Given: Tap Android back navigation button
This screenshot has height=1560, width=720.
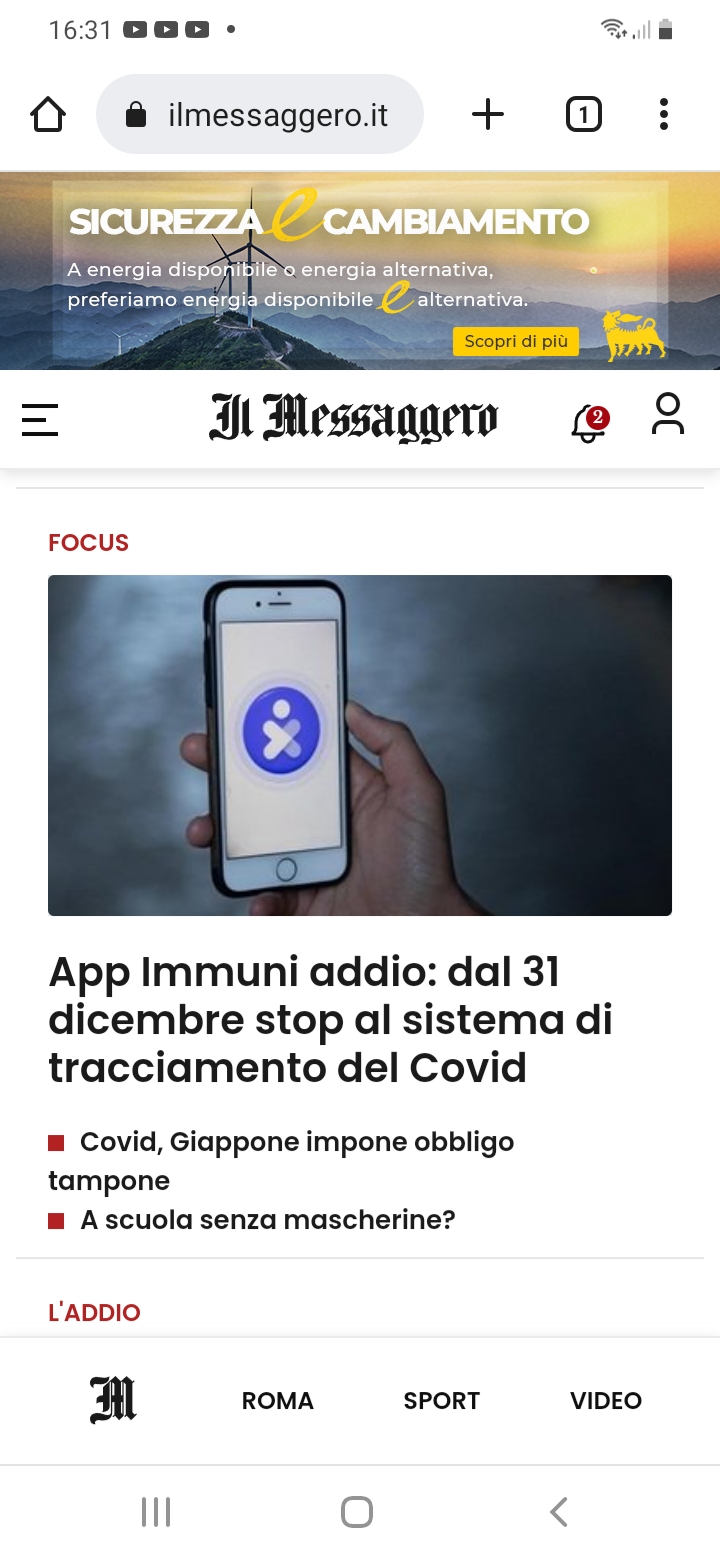Looking at the screenshot, I should 559,1511.
